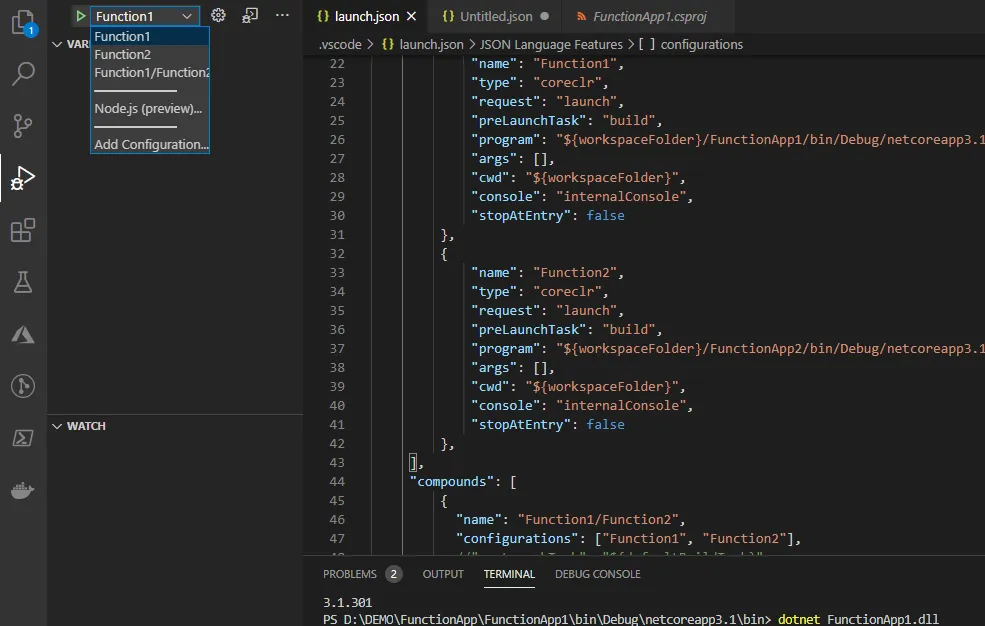Viewport: 985px width, 626px height.
Task: Open the Explorer view in activity bar
Action: 22,21
